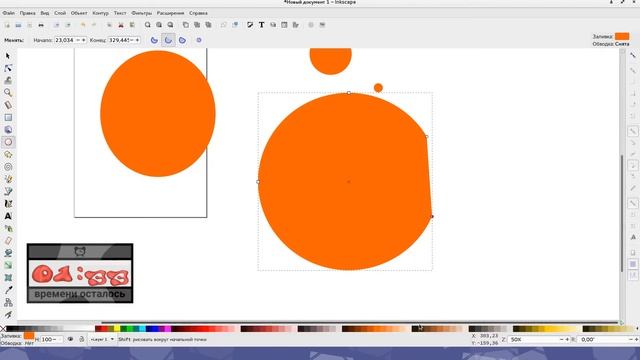Toggle current layer lock icon
Image resolution: width=640 pixels, height=360 pixels.
[x=81, y=339]
